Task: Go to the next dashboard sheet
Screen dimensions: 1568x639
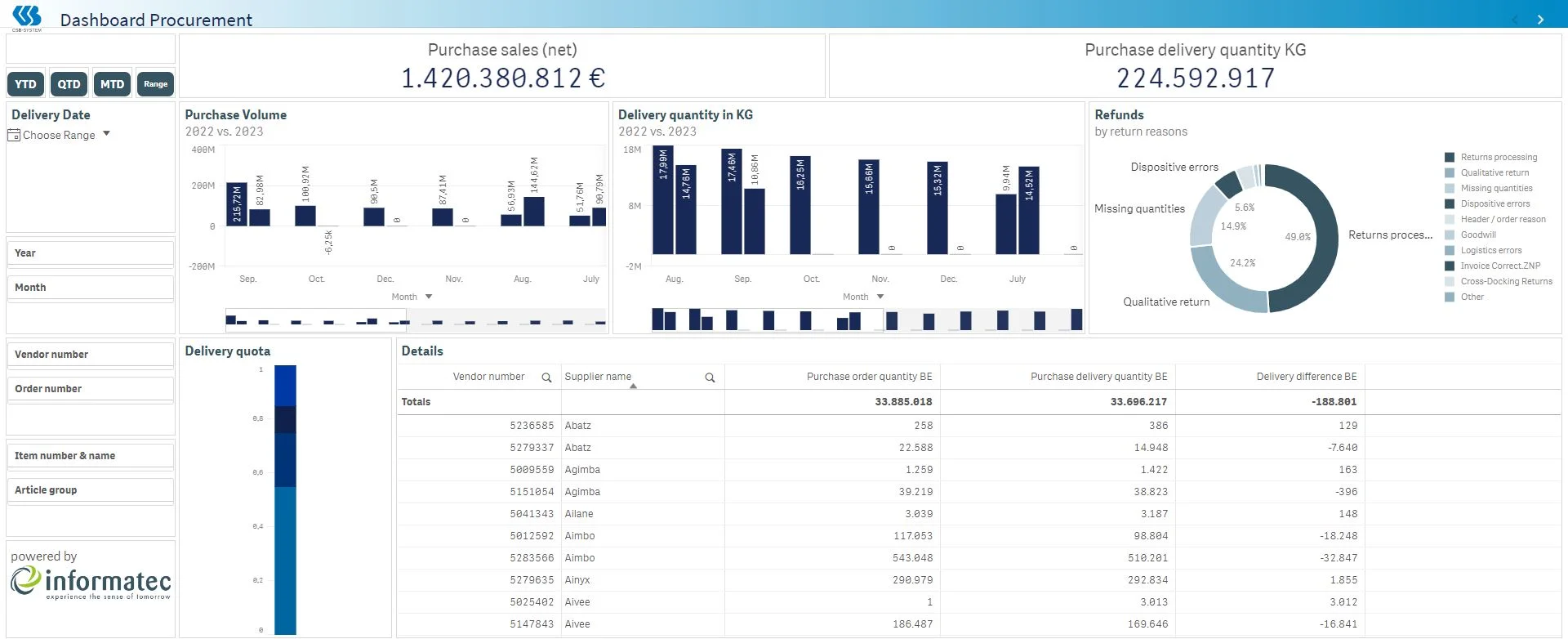Action: (x=1540, y=20)
